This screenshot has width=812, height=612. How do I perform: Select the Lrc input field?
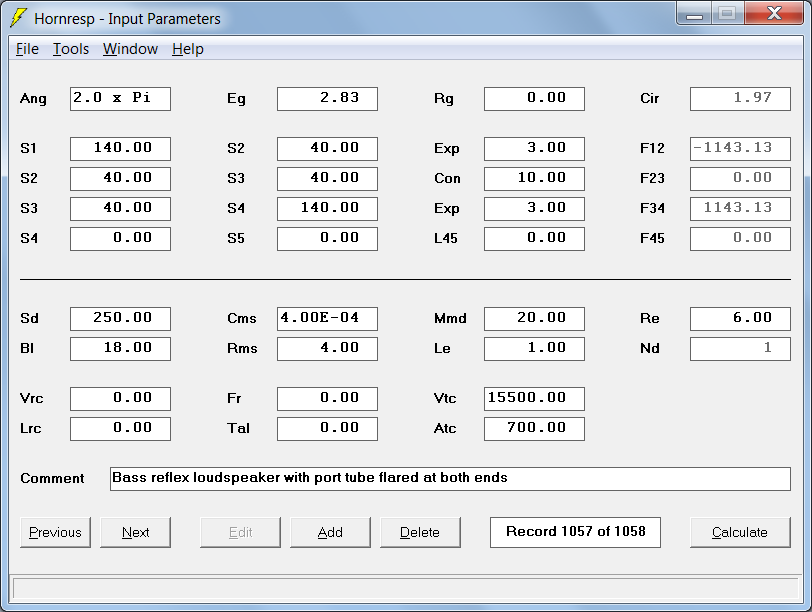tap(120, 429)
